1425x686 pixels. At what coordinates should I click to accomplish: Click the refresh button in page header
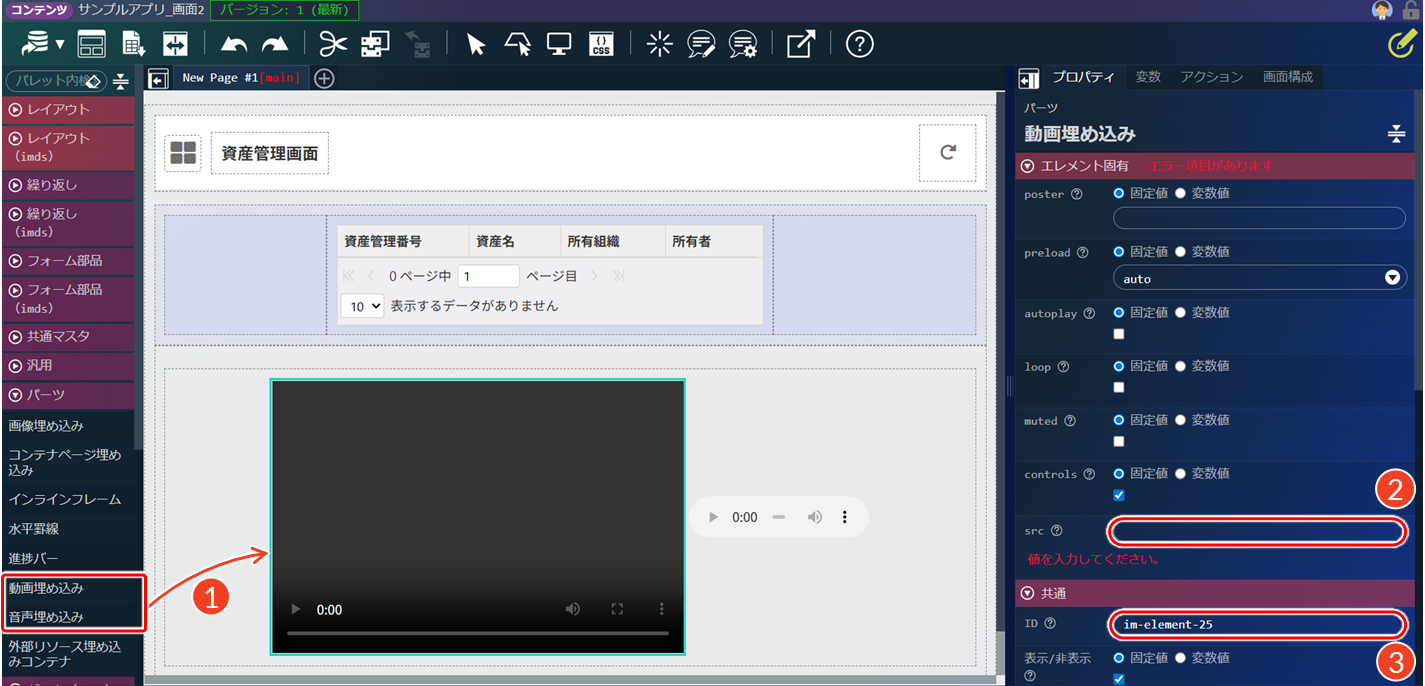click(x=947, y=153)
